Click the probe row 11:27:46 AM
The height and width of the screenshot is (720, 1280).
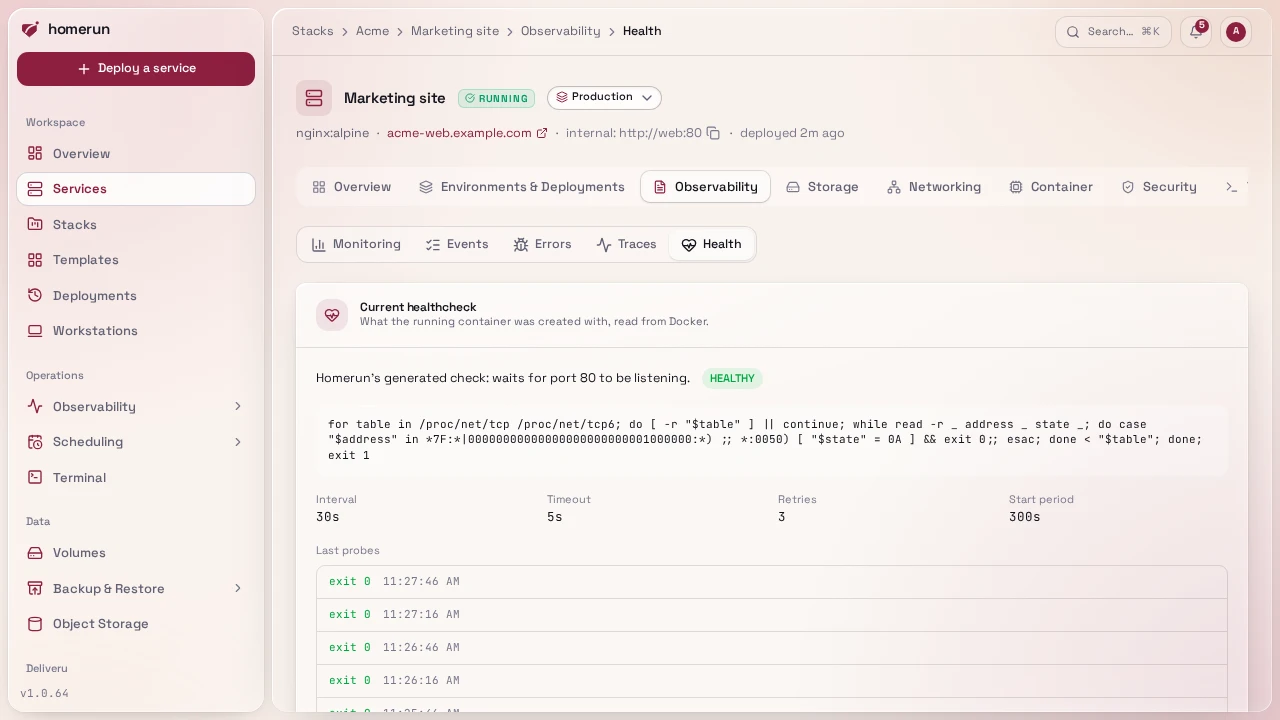(772, 582)
